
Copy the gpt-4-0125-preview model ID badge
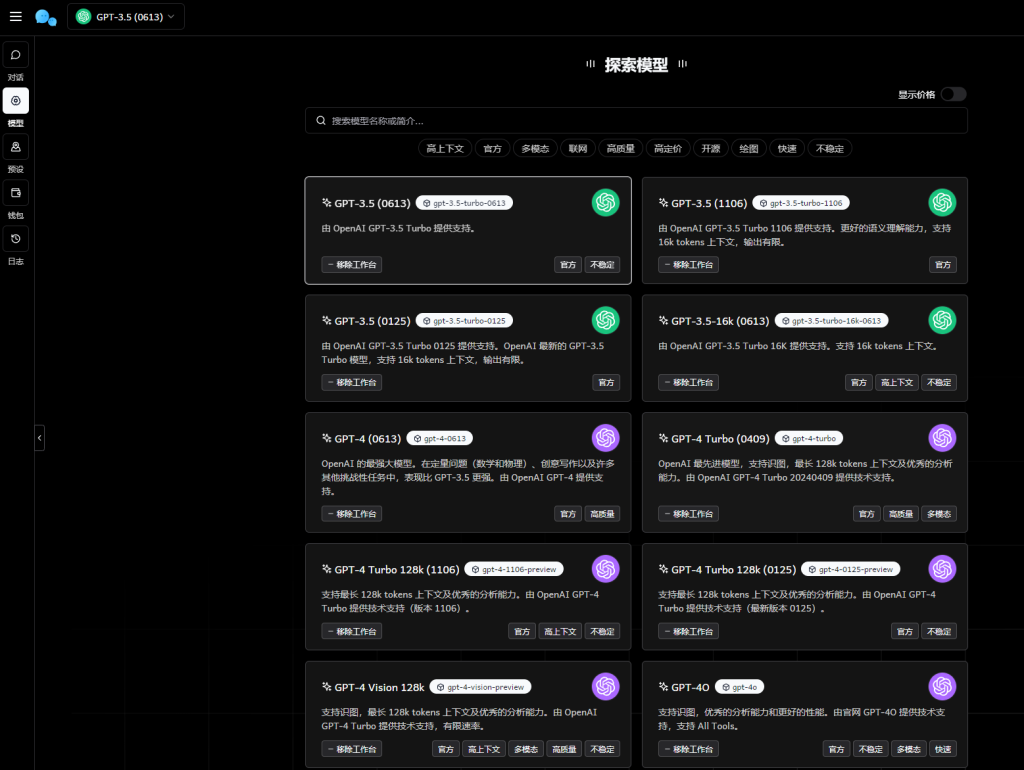point(850,569)
